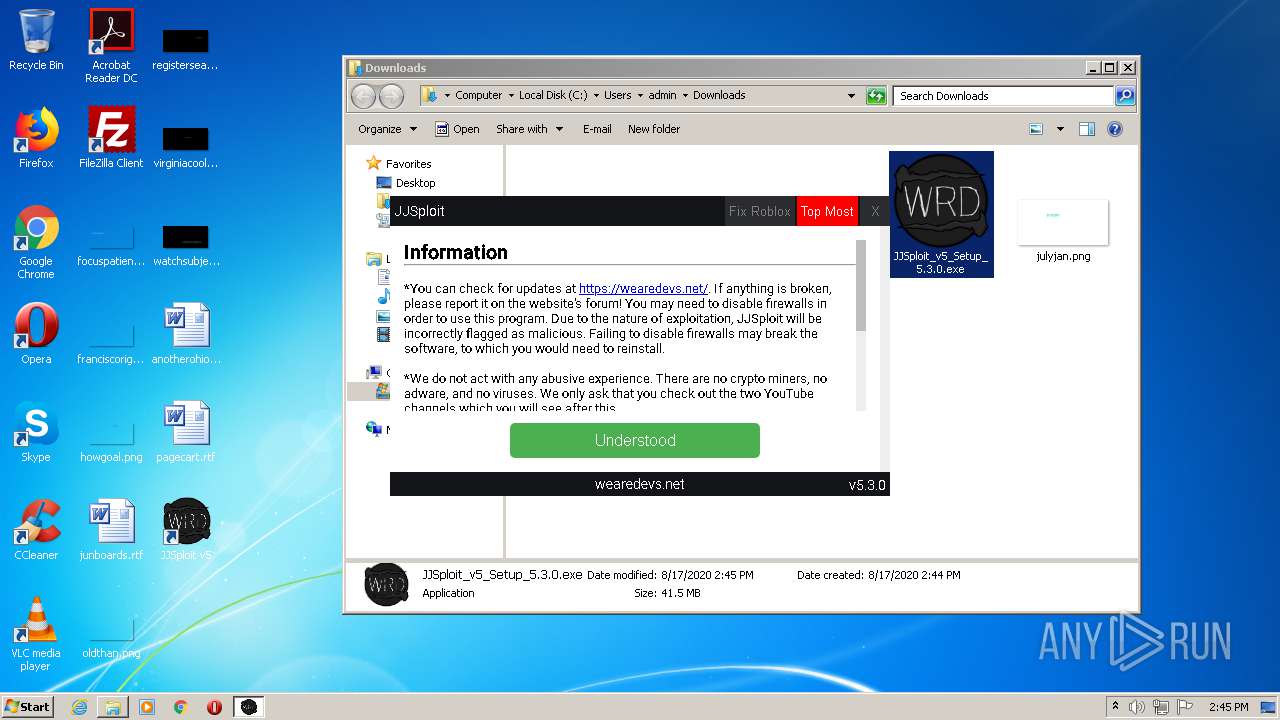
Task: Select the JJSploit_v5_Setup_5.3.0.exe file in Downloads
Action: pyautogui.click(x=941, y=214)
